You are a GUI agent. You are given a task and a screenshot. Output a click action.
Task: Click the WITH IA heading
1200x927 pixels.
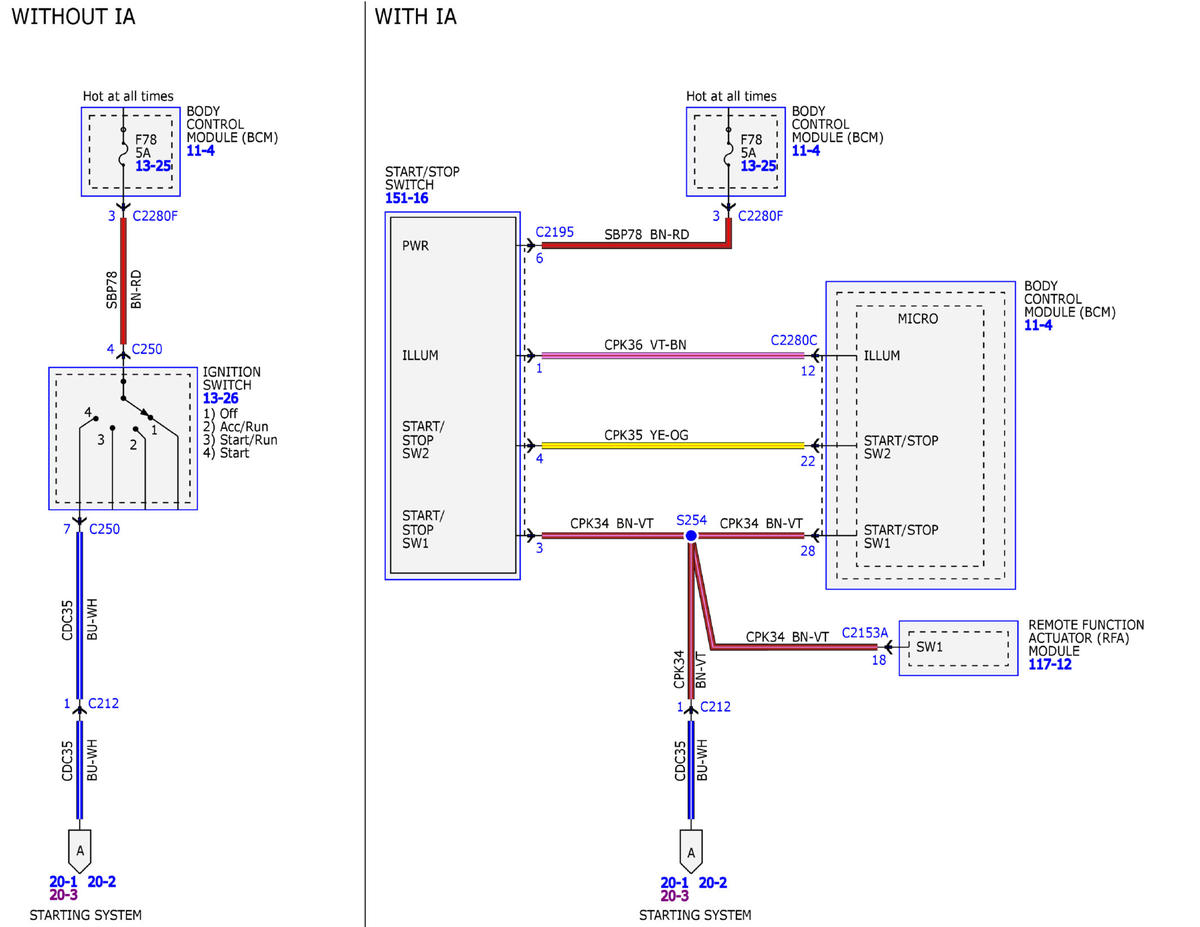(415, 17)
